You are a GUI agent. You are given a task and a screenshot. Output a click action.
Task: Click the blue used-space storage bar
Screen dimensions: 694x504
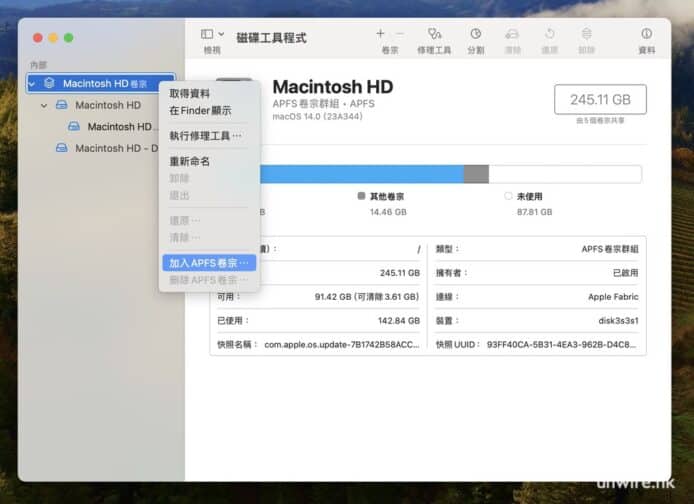(360, 174)
